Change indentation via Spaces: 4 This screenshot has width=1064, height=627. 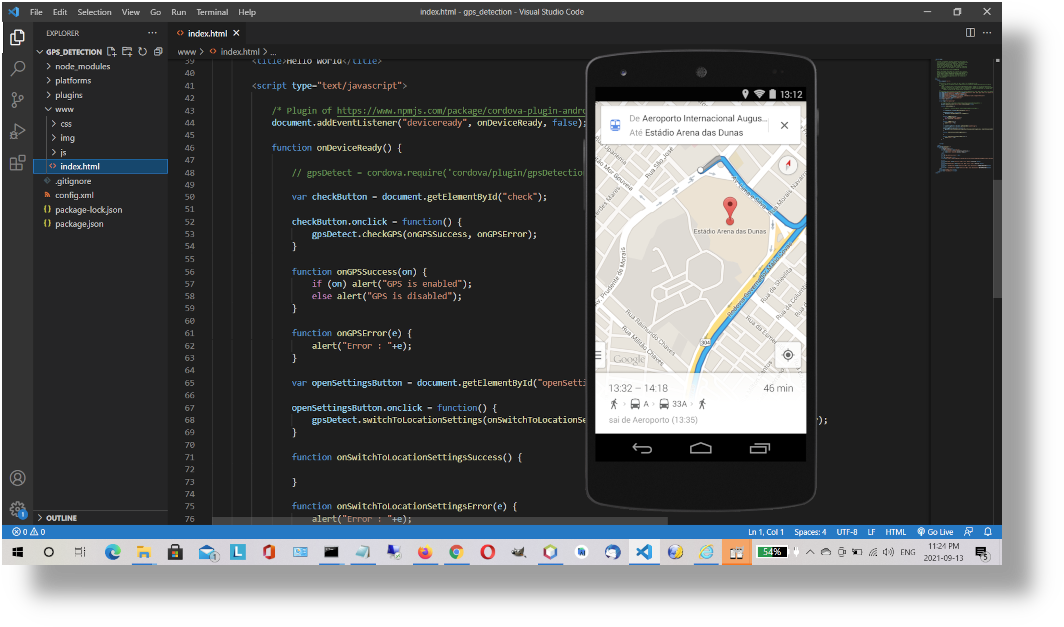pos(810,532)
